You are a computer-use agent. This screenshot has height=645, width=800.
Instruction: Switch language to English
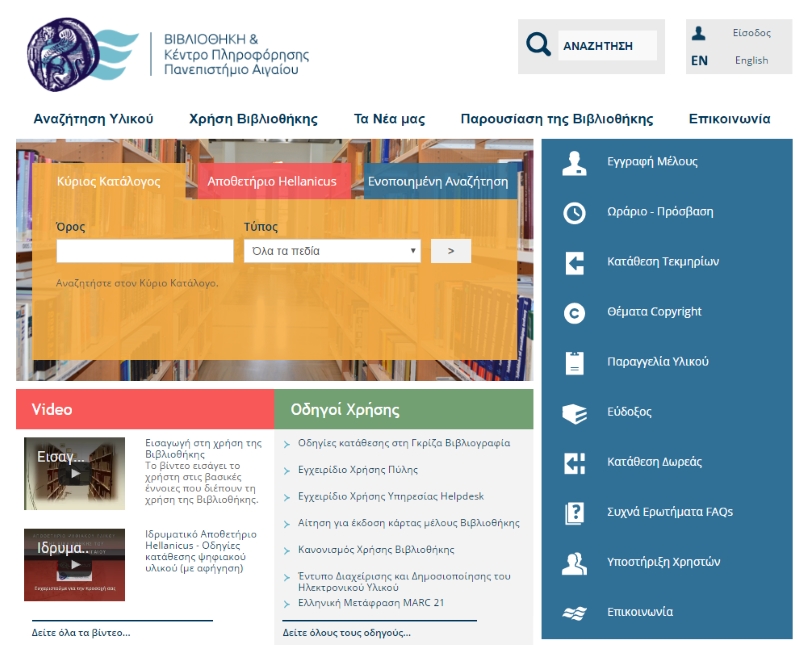(751, 60)
